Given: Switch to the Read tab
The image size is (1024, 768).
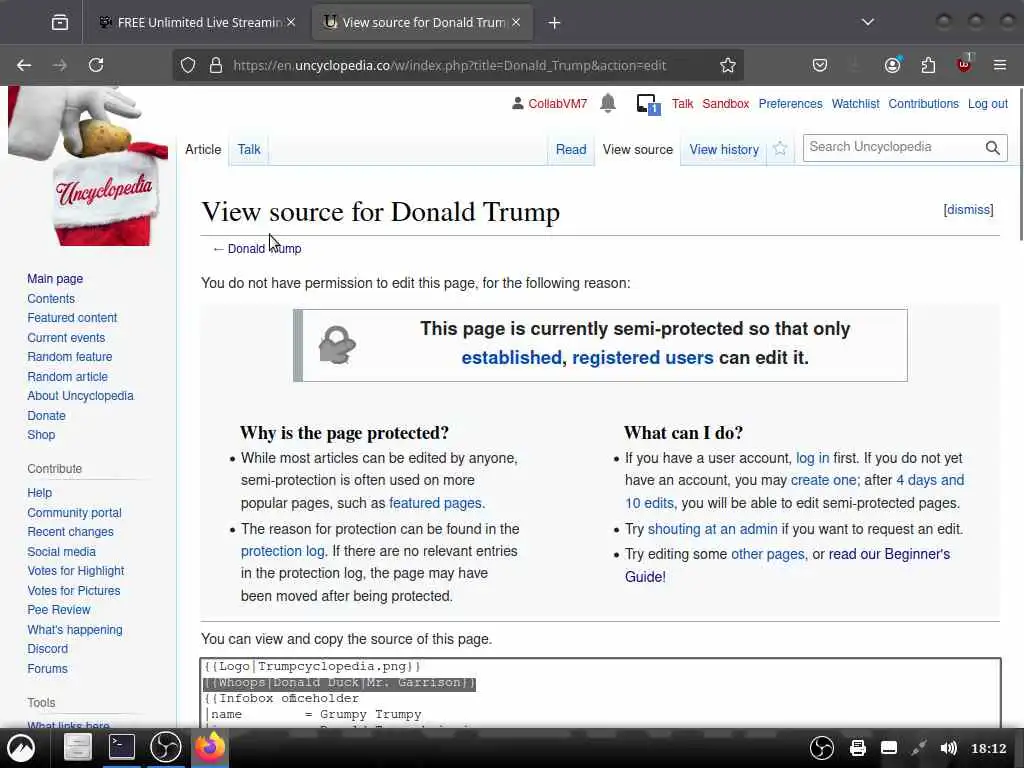Looking at the screenshot, I should pos(571,150).
